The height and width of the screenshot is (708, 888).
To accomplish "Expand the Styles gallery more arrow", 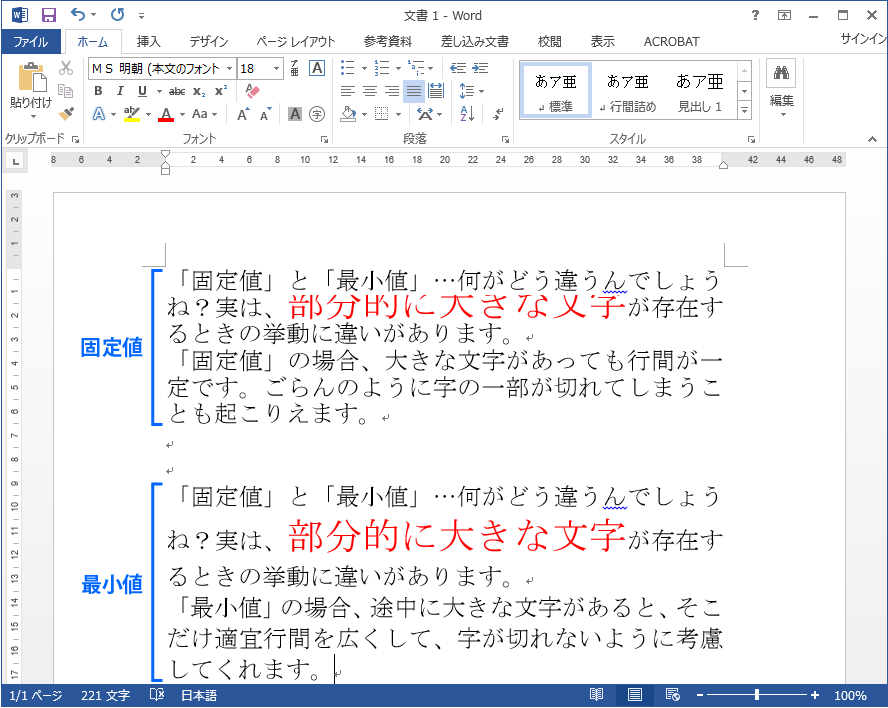I will [744, 108].
